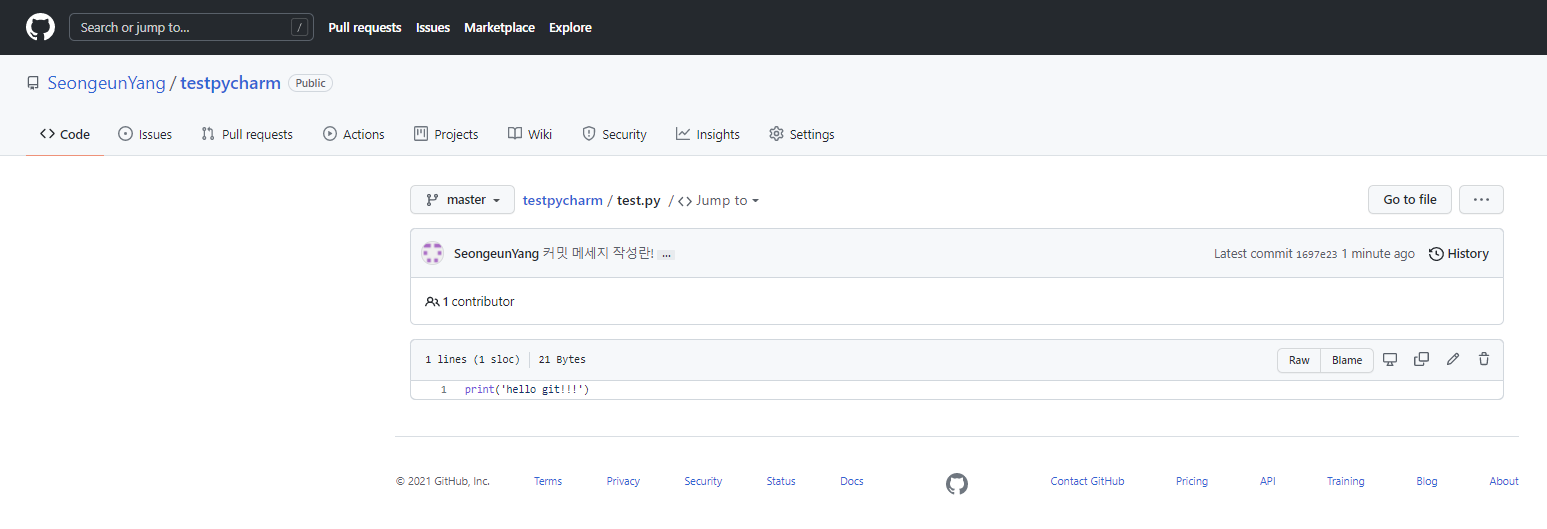Delete test.py with the trash icon

click(1484, 359)
